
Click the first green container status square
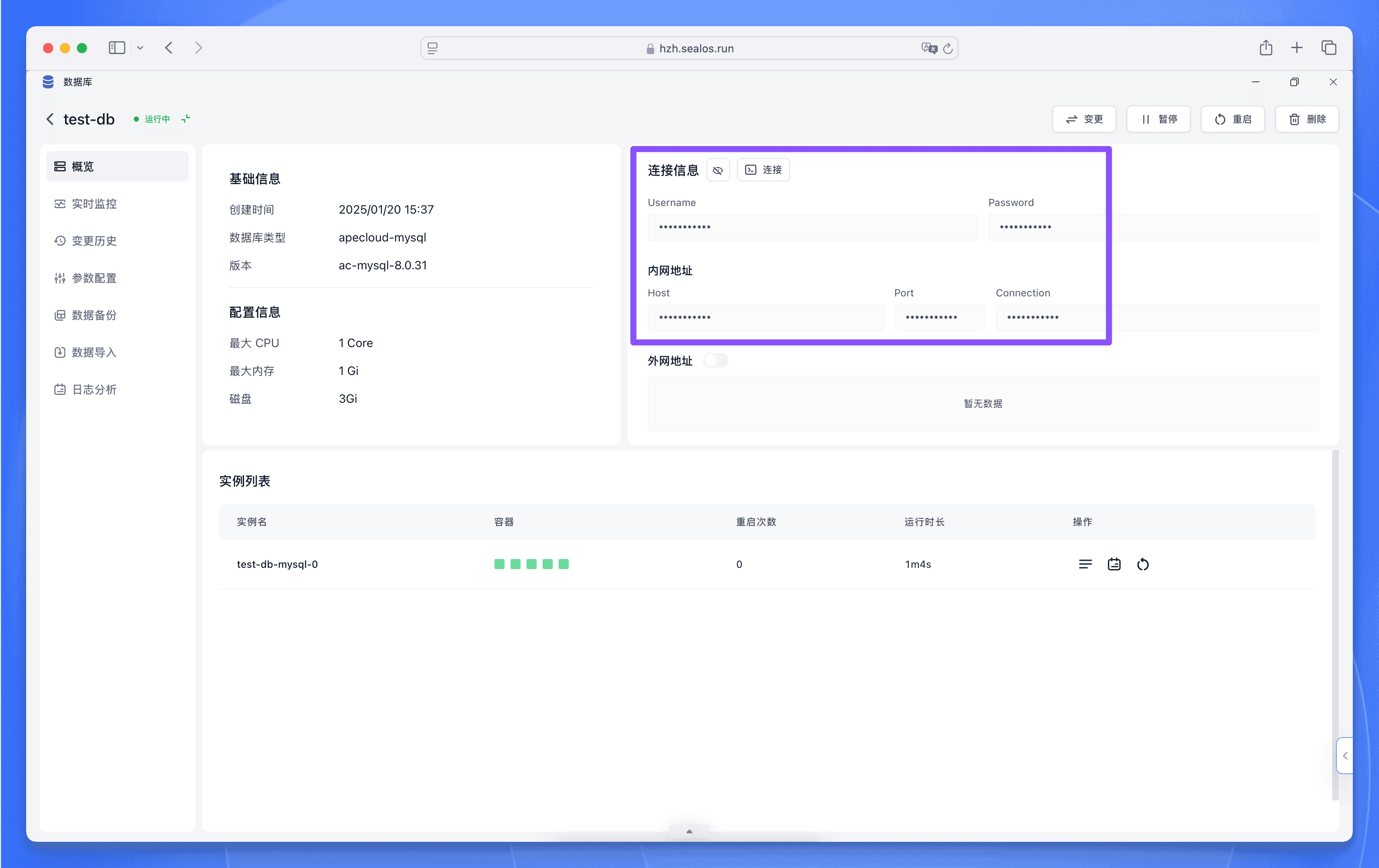point(499,564)
